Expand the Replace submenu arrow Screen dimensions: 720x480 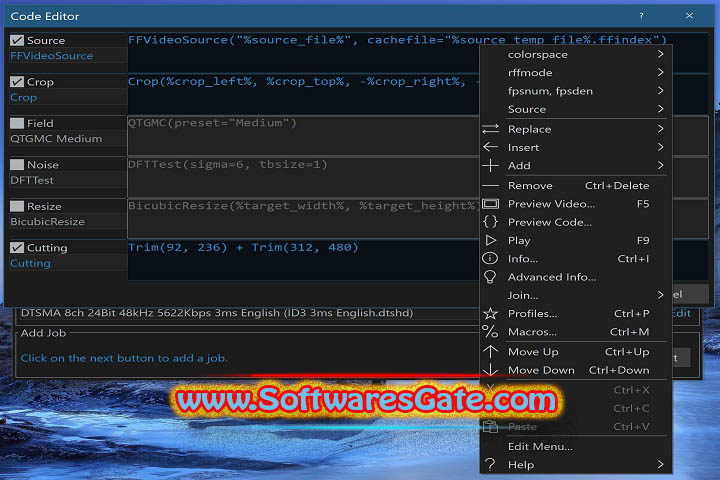[x=660, y=129]
